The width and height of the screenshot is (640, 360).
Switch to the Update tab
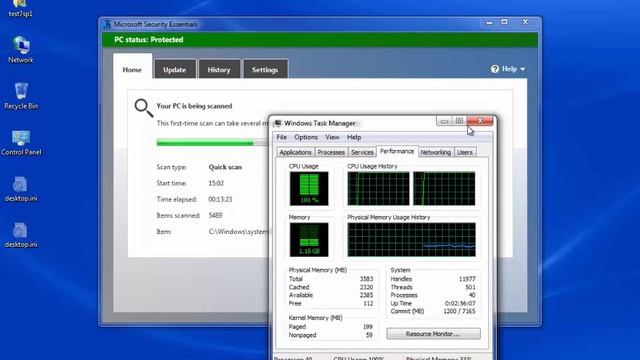pos(175,69)
